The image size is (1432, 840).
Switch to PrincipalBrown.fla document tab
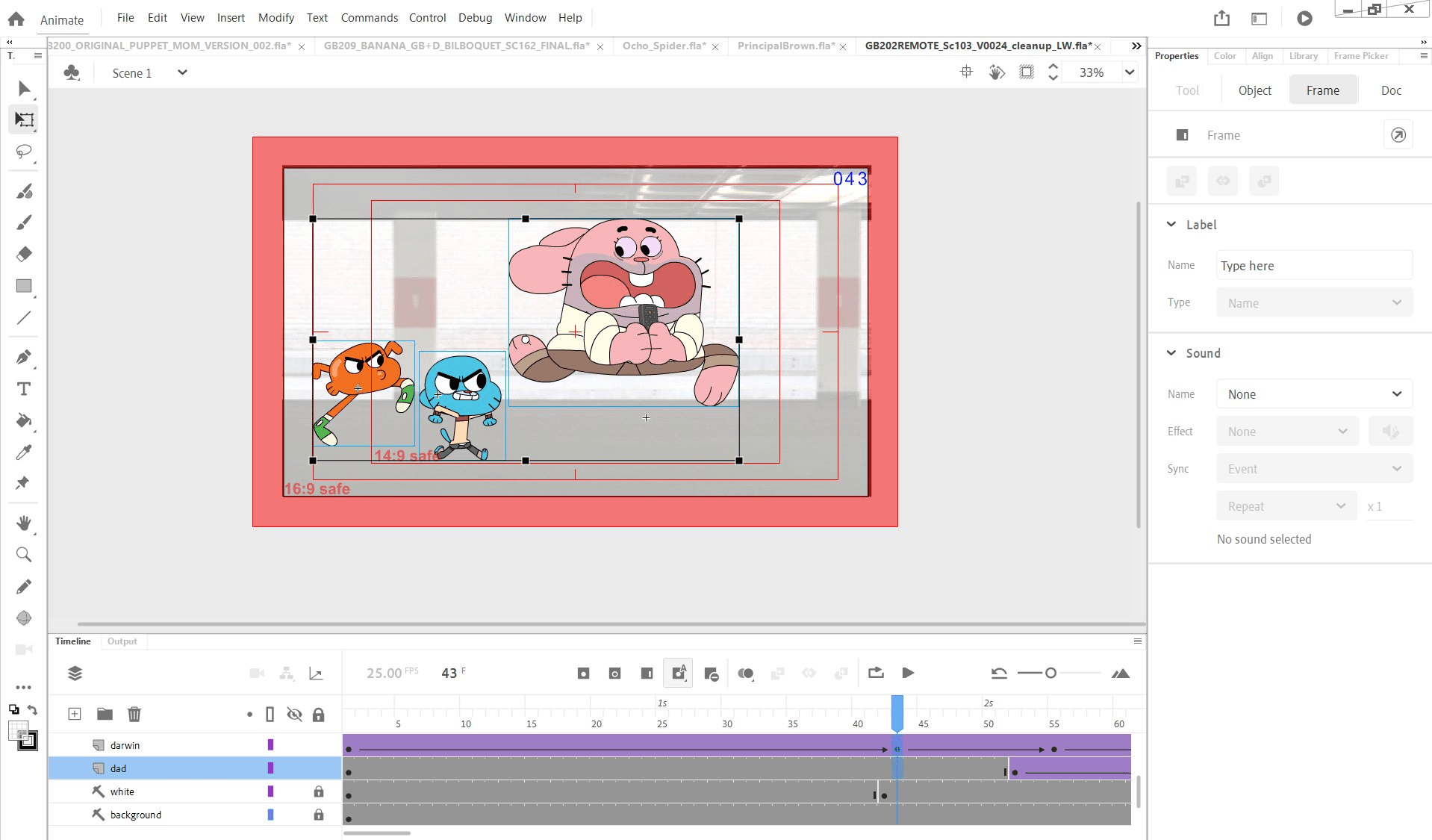click(x=785, y=46)
